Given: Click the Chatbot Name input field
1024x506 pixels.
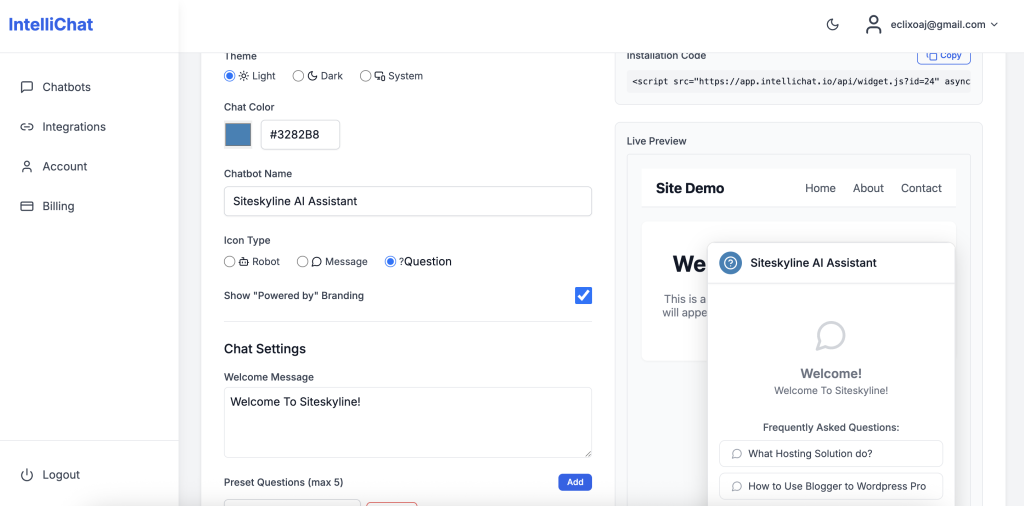Looking at the screenshot, I should point(408,201).
